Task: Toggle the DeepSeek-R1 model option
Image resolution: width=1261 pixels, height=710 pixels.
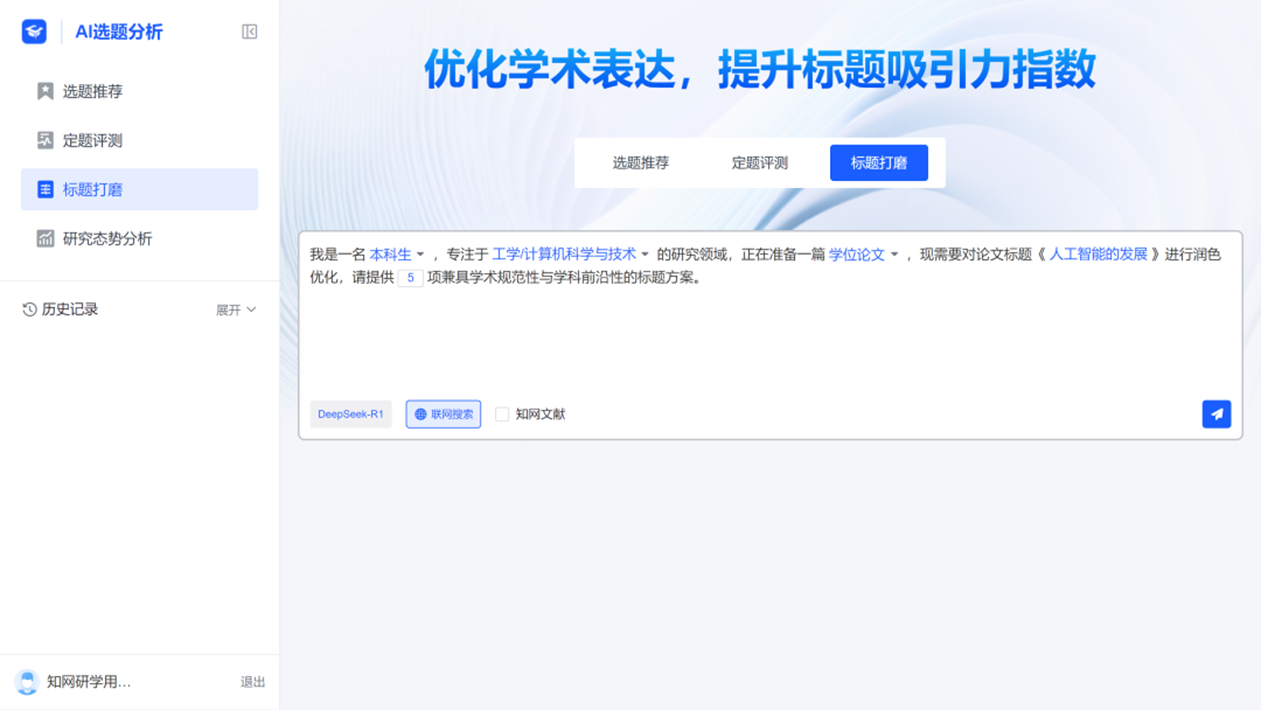Action: pos(350,414)
